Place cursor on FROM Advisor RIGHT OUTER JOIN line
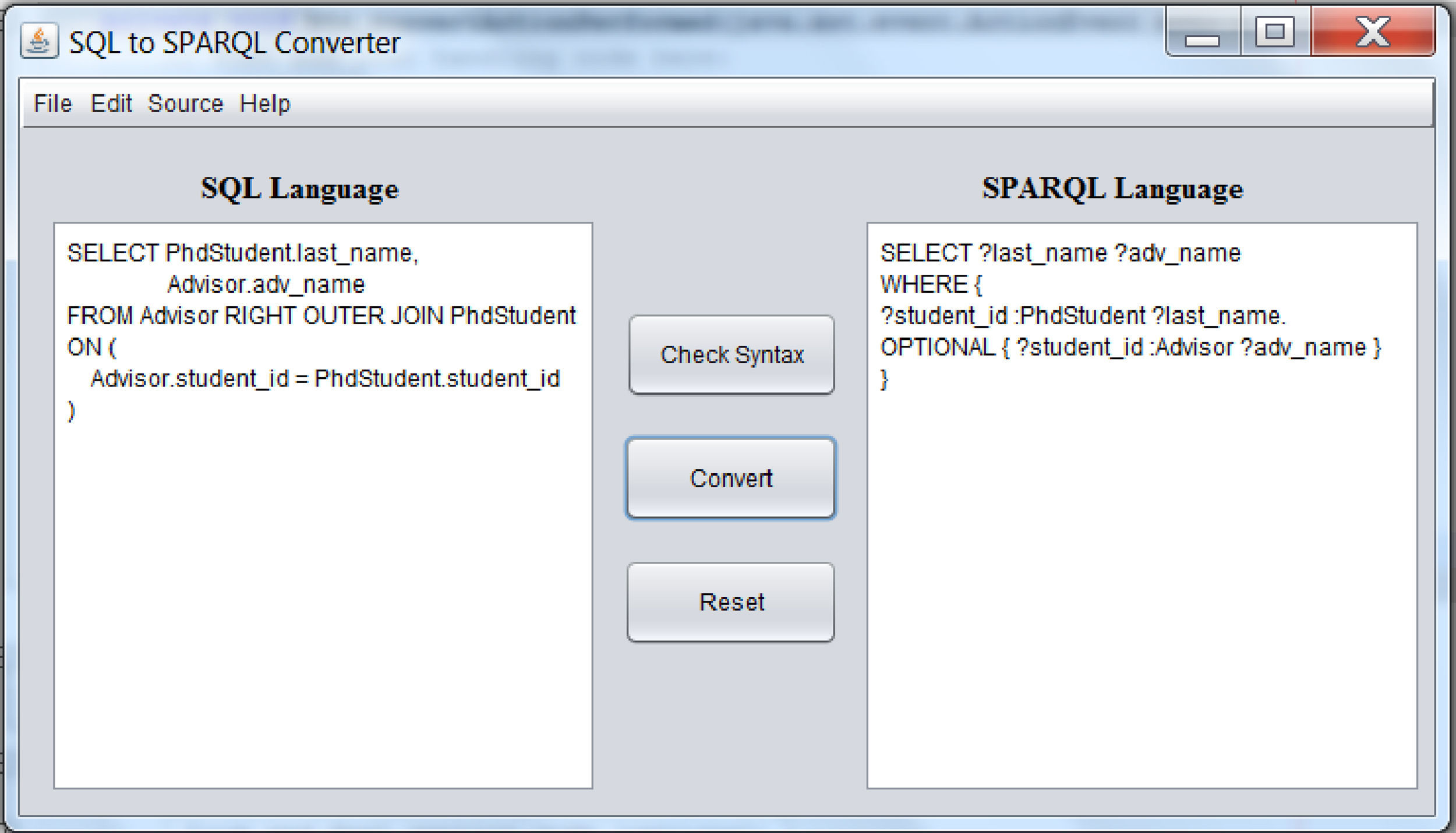The width and height of the screenshot is (1456, 833). point(321,316)
